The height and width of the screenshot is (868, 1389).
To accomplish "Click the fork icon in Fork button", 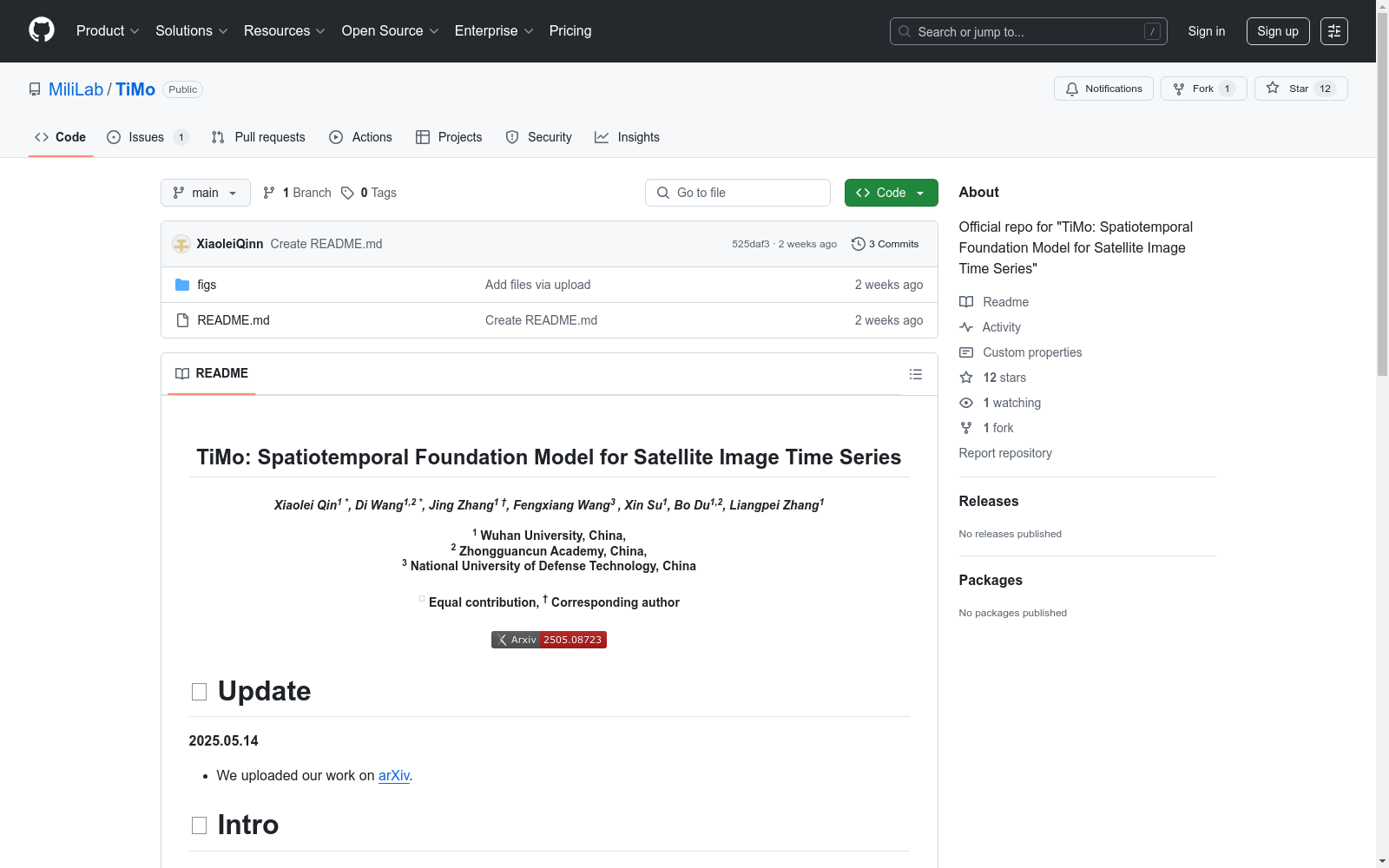I will [1179, 89].
